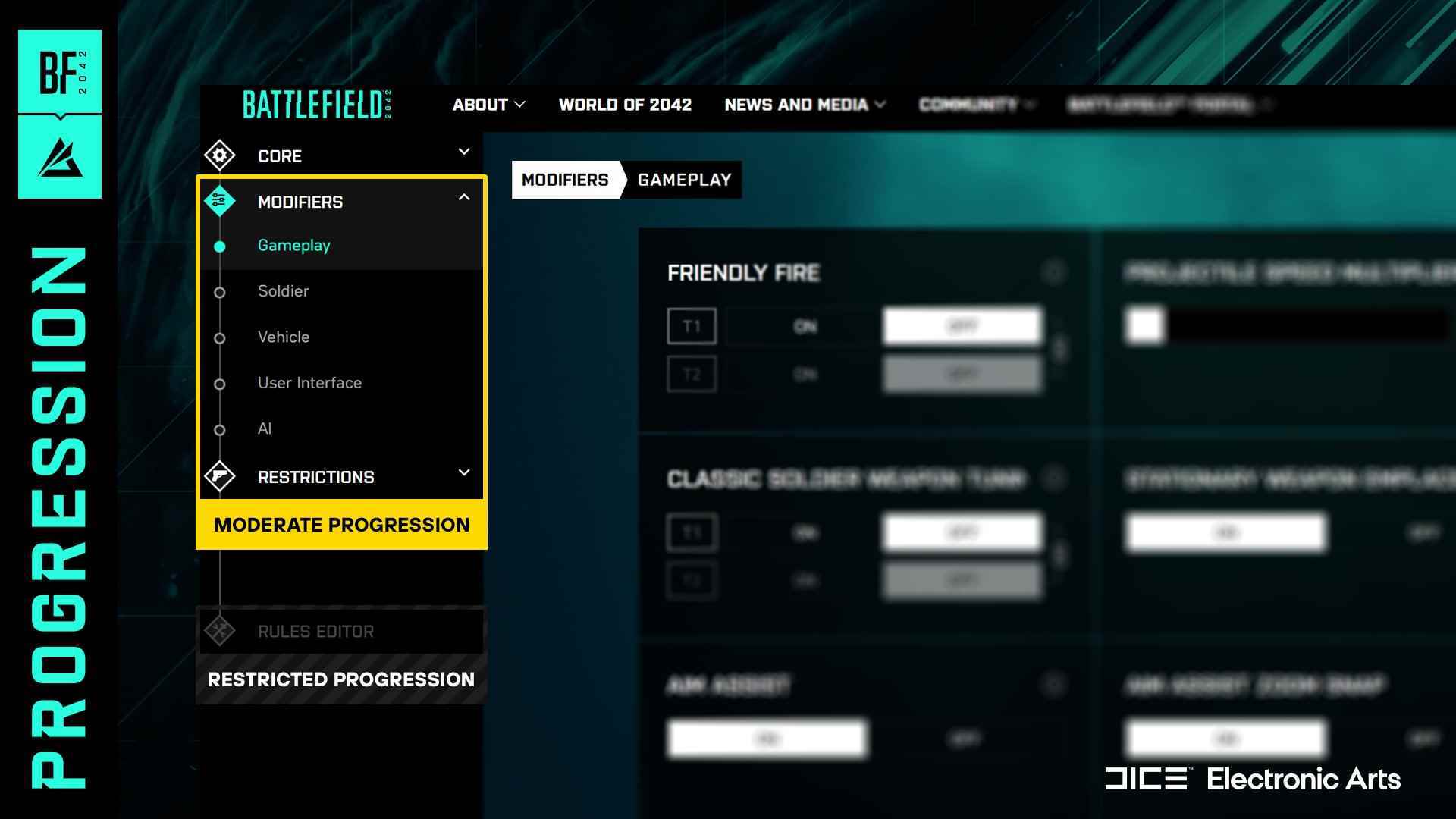Click the Rules Editor diamond icon

click(x=219, y=631)
